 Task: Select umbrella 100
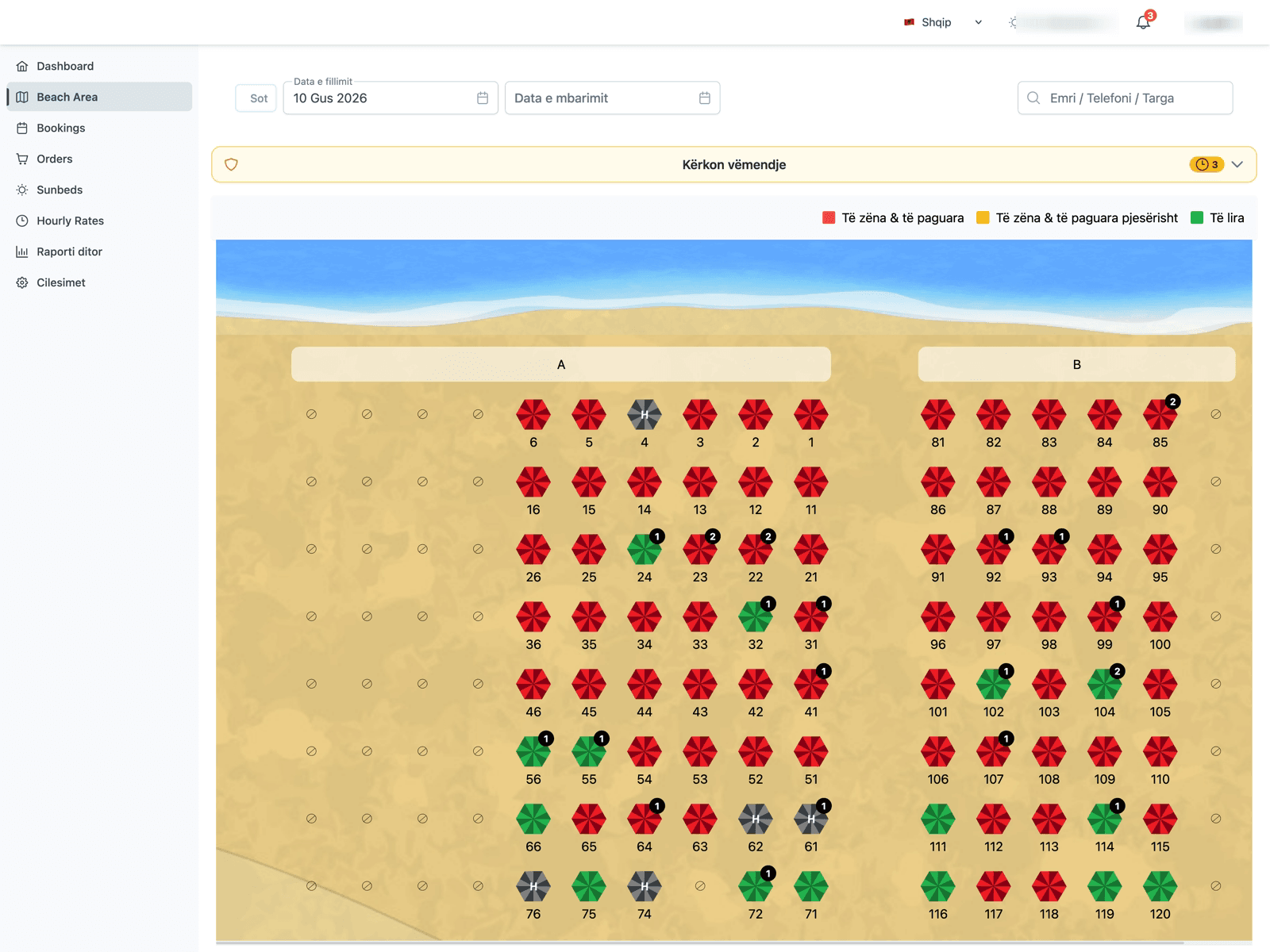pyautogui.click(x=1160, y=617)
